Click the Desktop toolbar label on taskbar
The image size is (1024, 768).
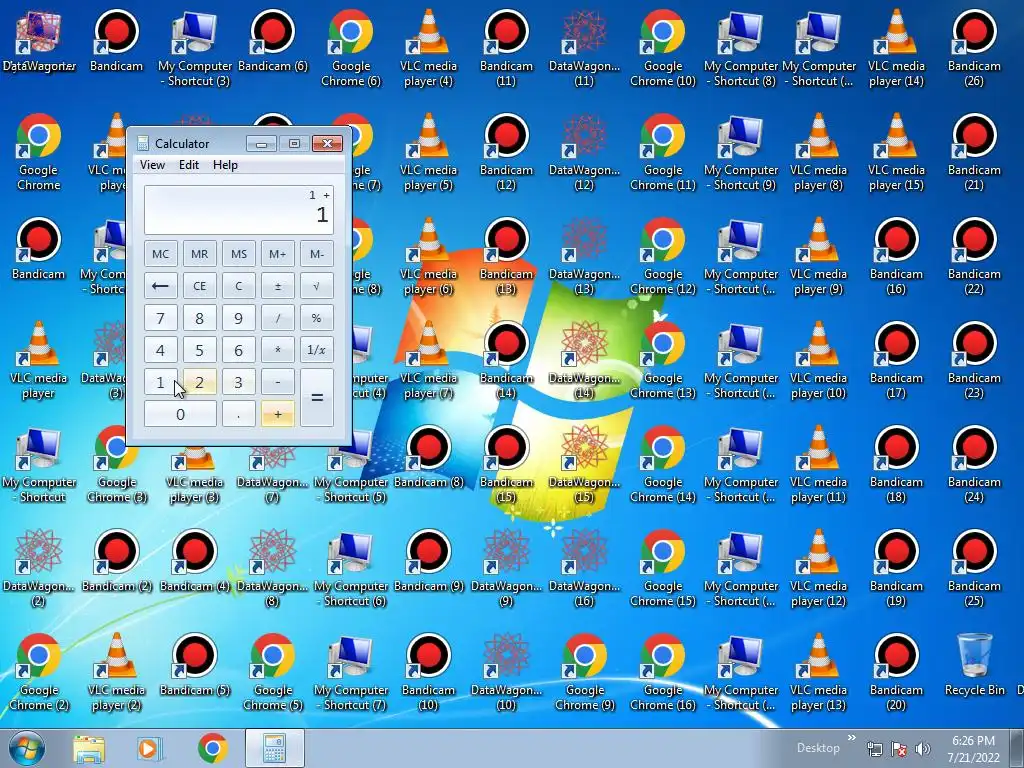pyautogui.click(x=818, y=748)
